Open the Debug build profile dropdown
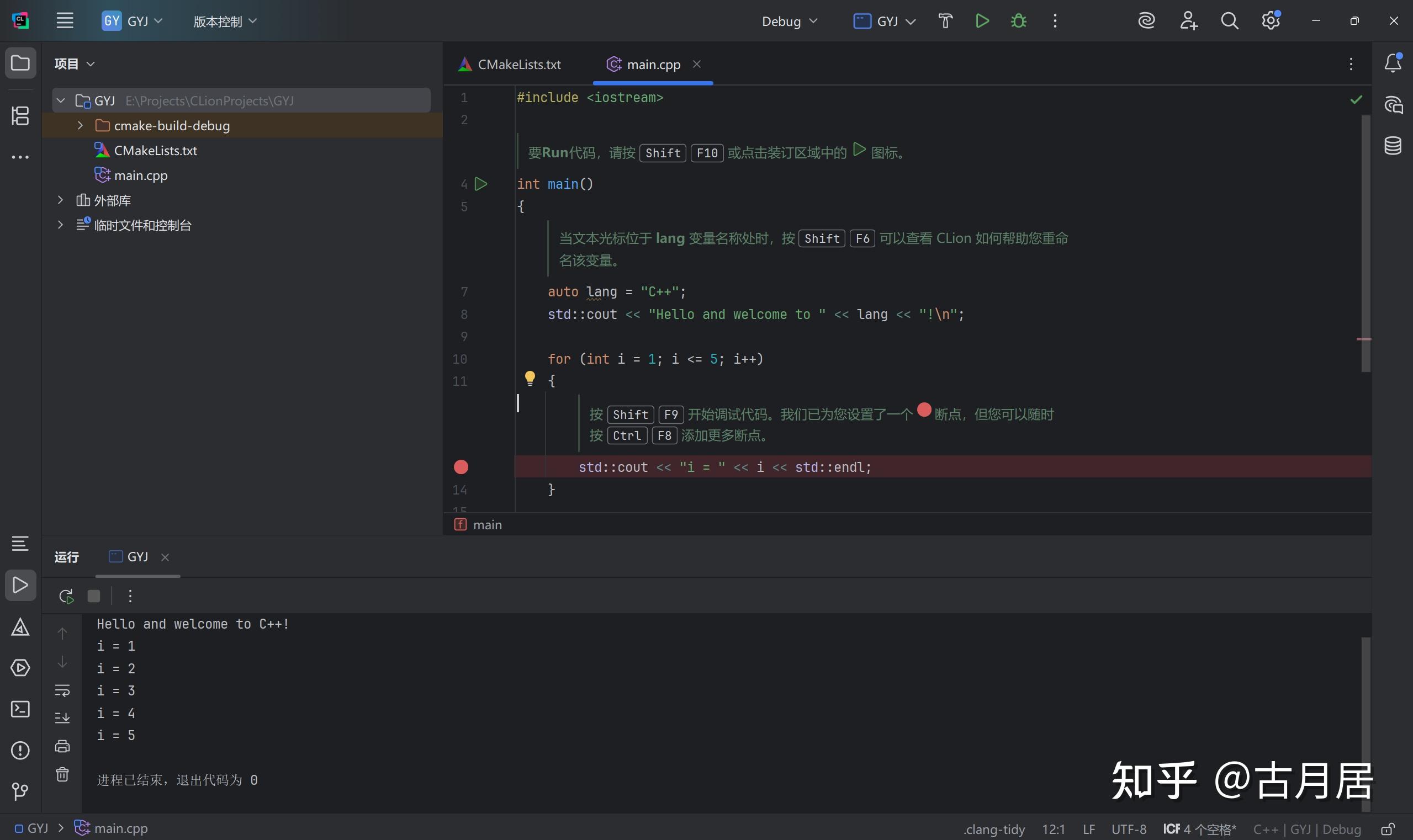This screenshot has width=1413, height=840. click(x=790, y=22)
